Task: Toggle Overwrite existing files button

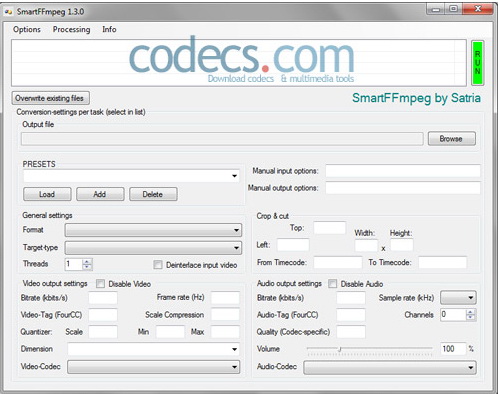Action: coord(50,98)
